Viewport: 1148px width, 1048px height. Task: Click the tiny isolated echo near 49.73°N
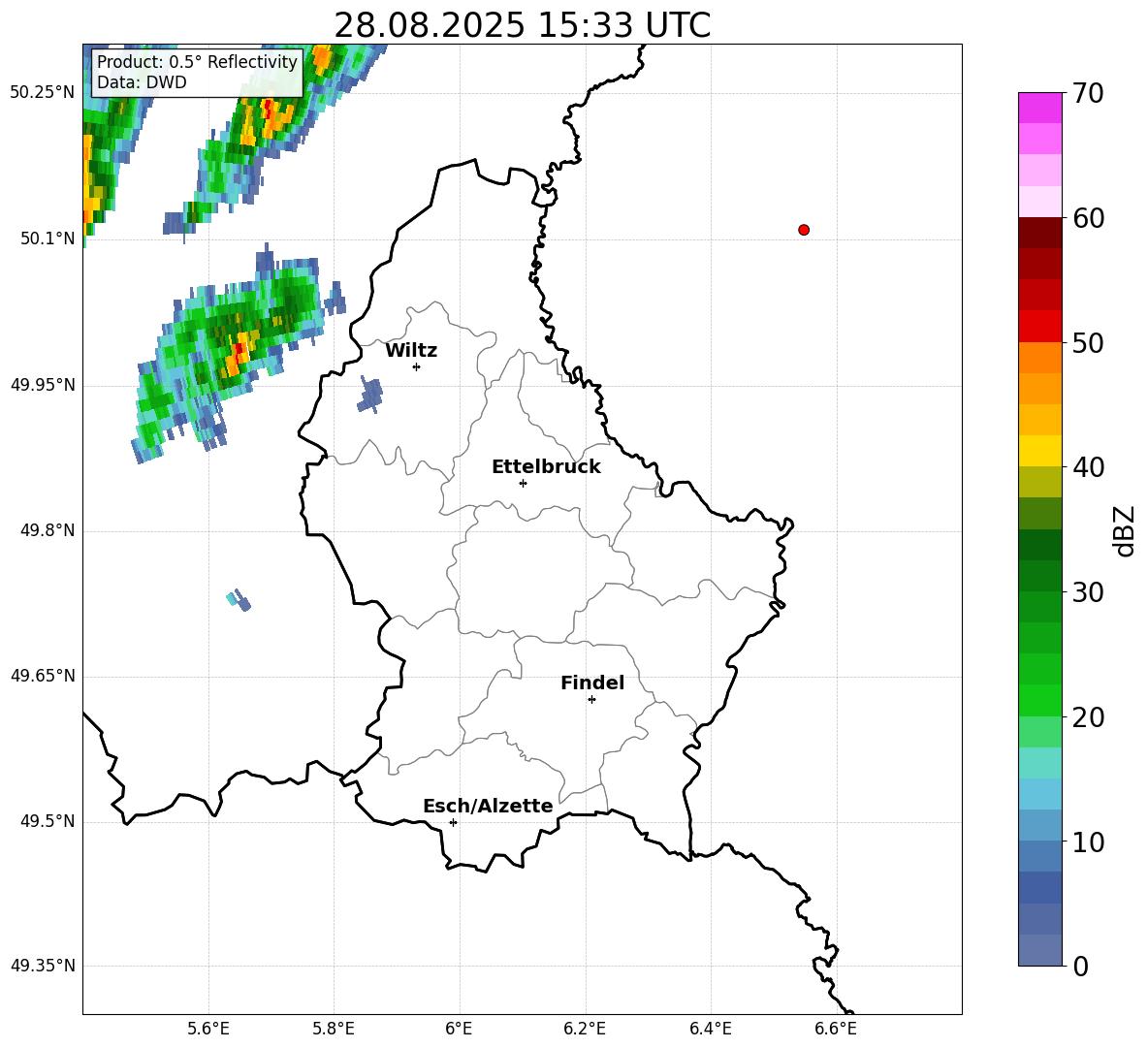tap(239, 600)
